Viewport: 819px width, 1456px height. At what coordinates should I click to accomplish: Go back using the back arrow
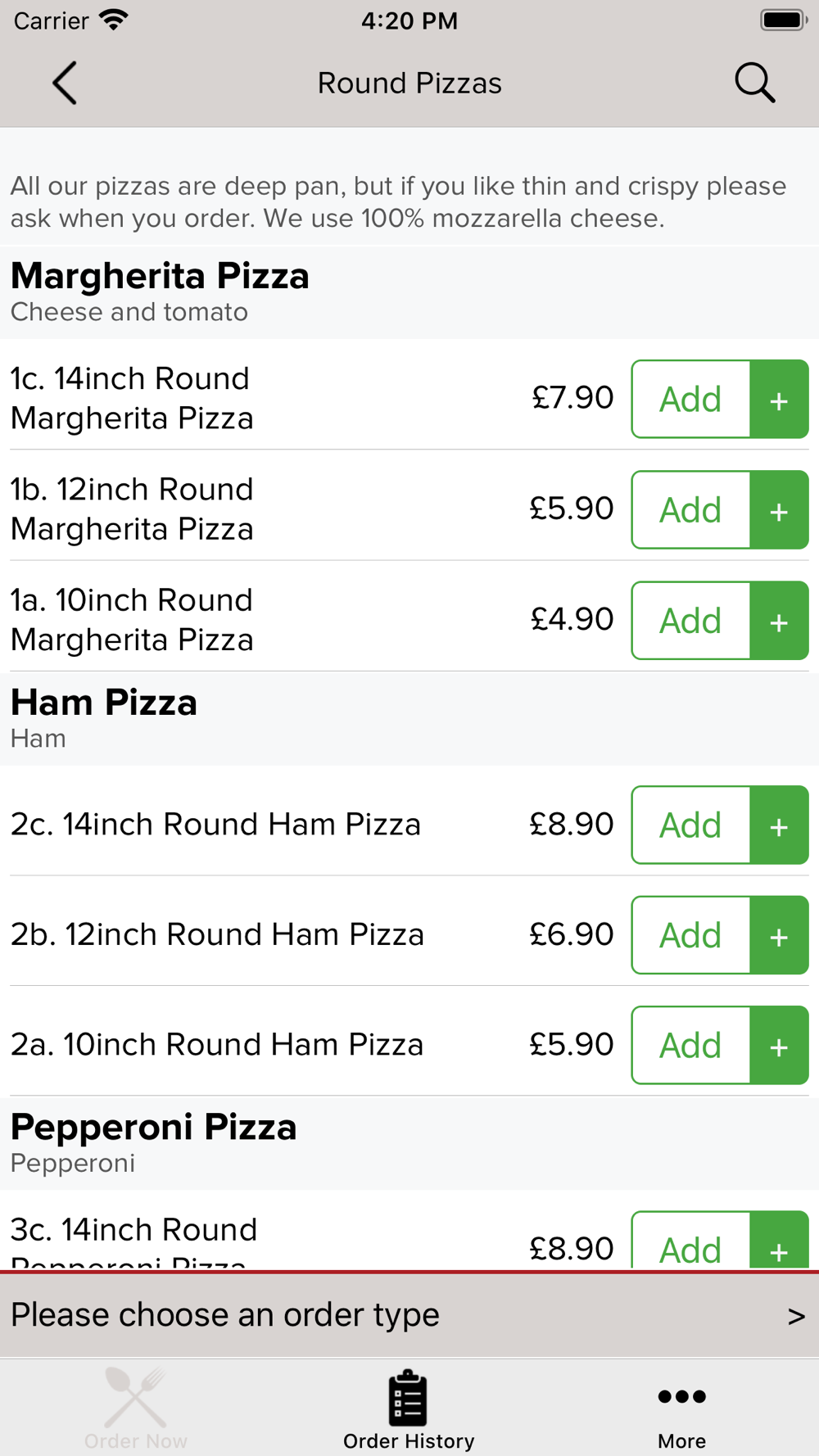[65, 83]
